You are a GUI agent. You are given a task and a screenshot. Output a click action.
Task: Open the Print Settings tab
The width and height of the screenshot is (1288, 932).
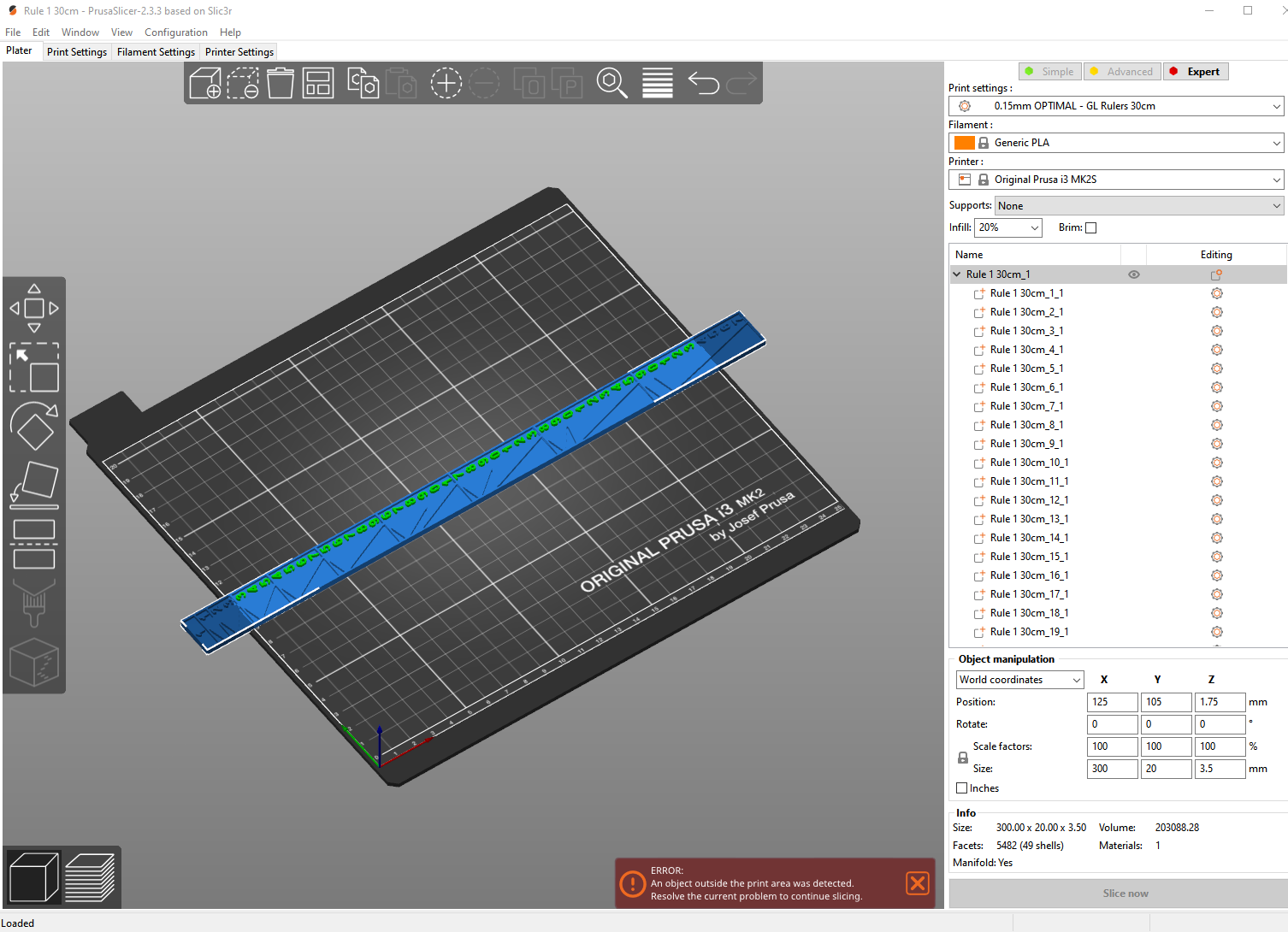tap(77, 52)
